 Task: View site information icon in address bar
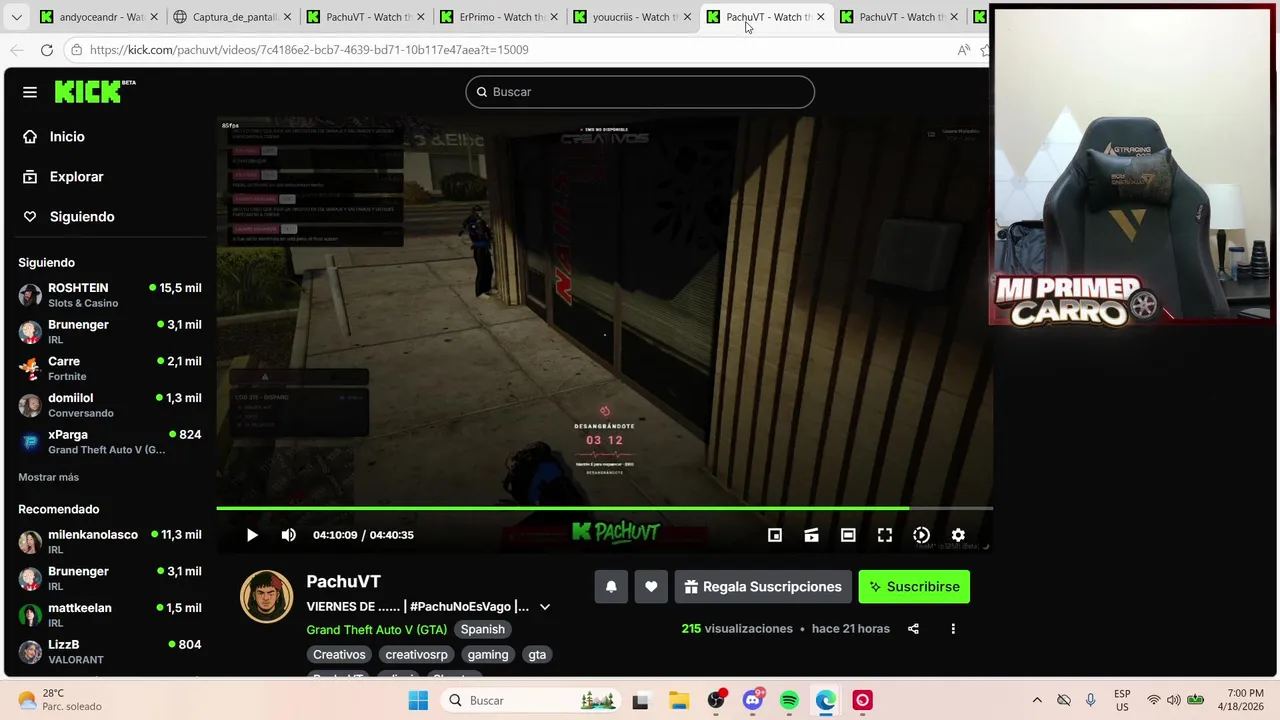[76, 50]
